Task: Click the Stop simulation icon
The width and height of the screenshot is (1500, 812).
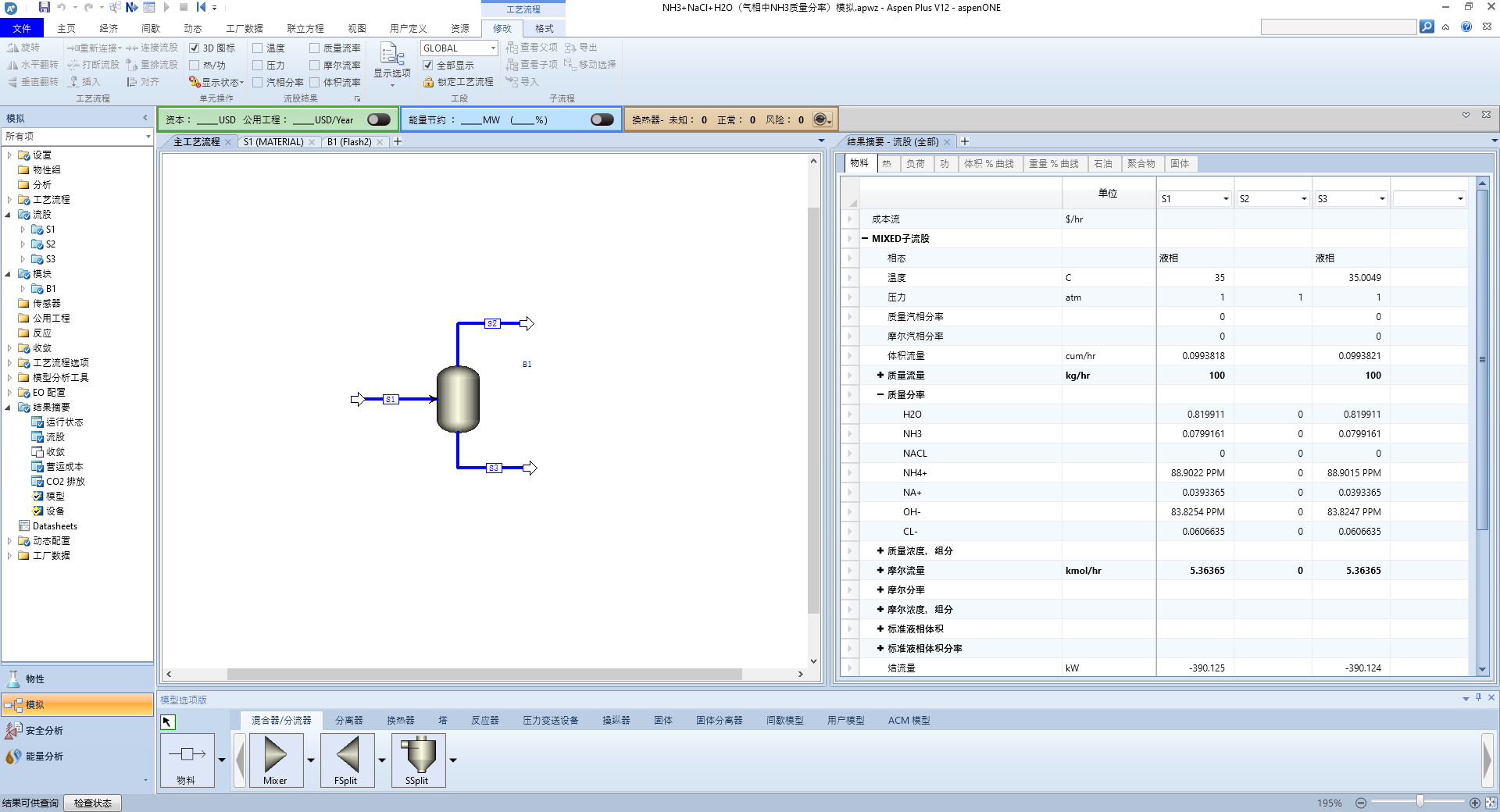Action: (184, 7)
